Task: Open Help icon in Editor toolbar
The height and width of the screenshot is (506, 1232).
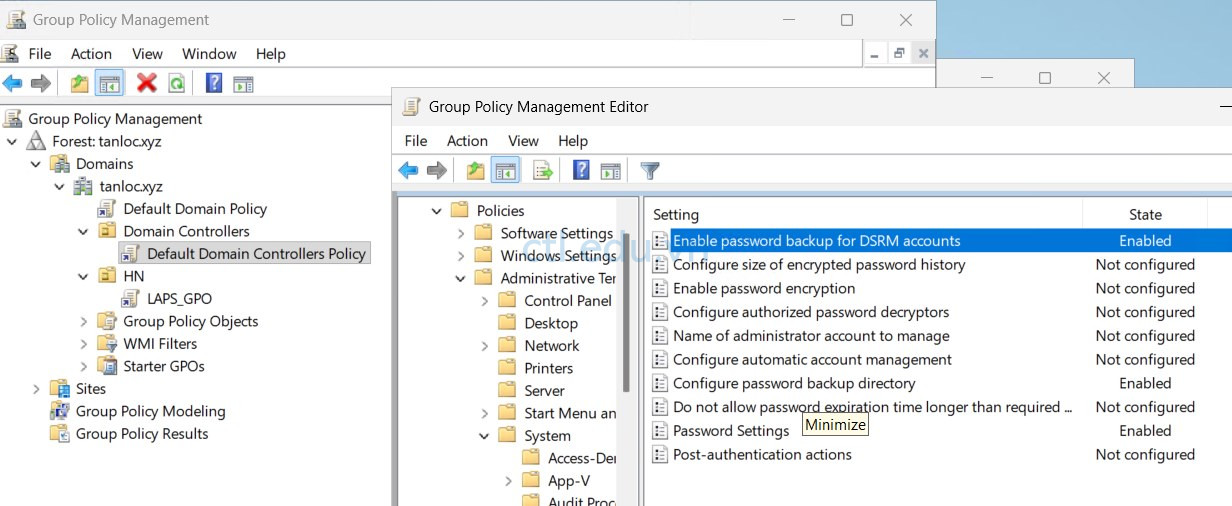Action: [x=581, y=171]
